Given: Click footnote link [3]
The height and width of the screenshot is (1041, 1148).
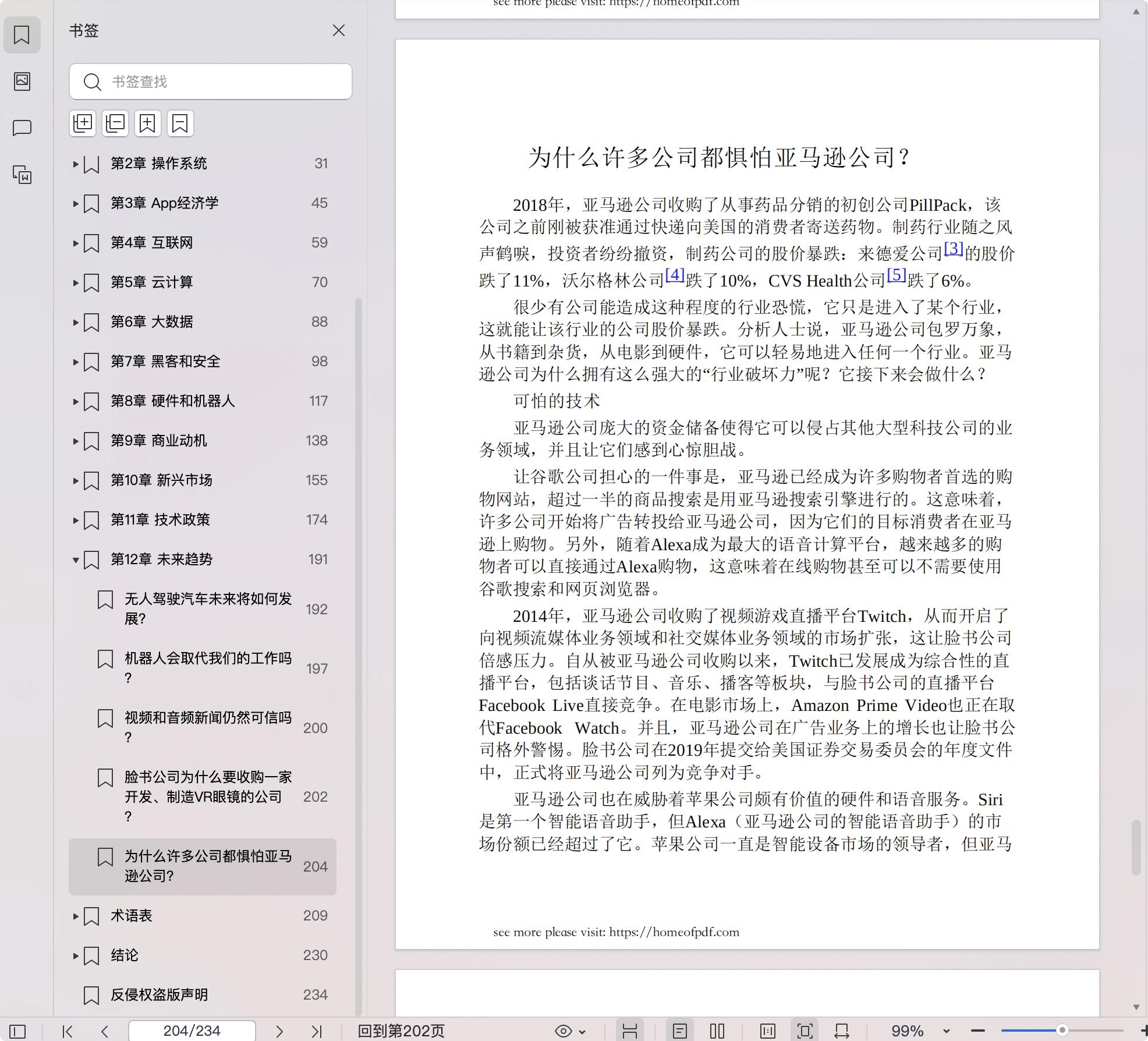Looking at the screenshot, I should 954,249.
